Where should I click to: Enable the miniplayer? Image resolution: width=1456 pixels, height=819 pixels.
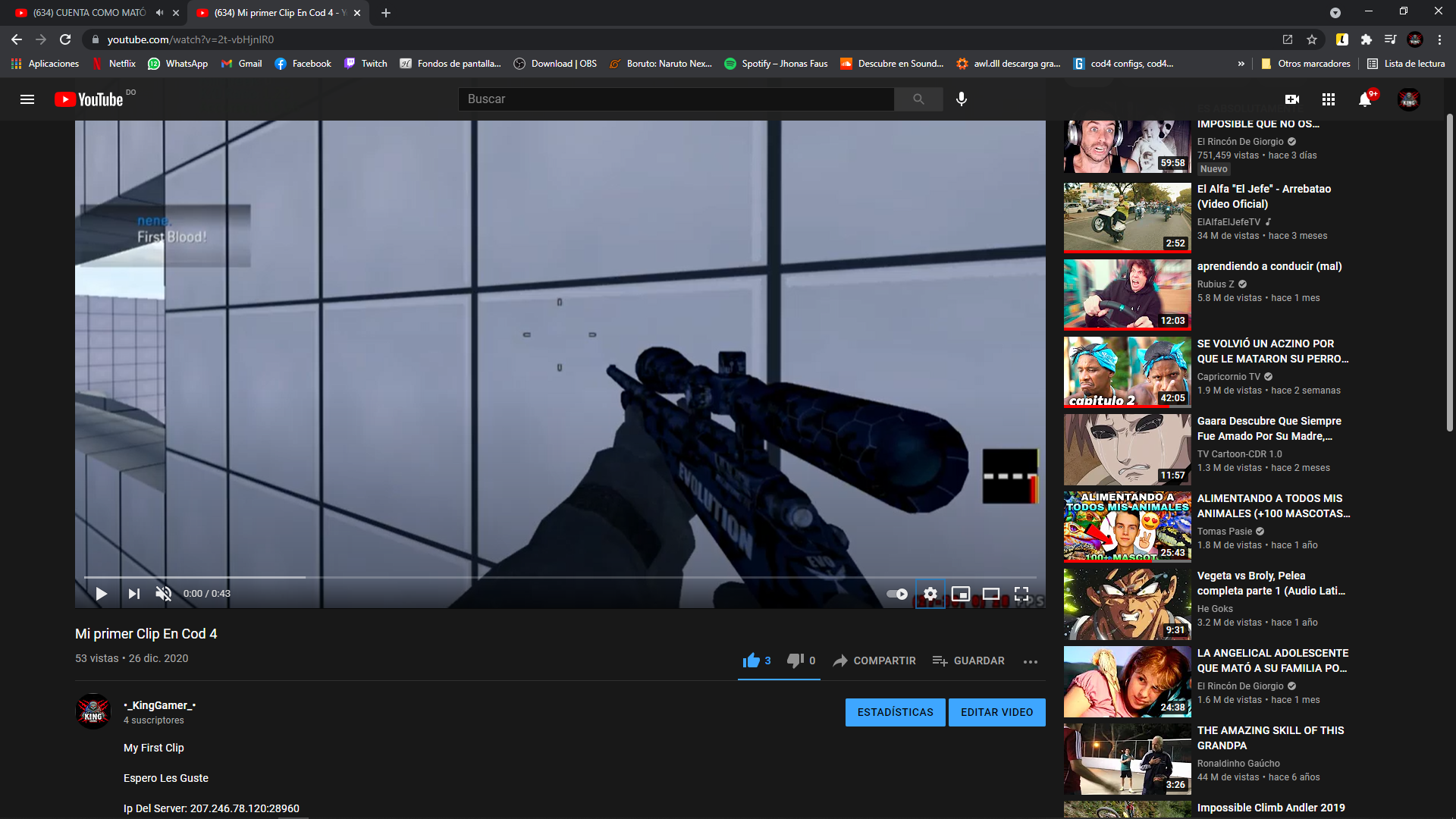click(x=961, y=594)
